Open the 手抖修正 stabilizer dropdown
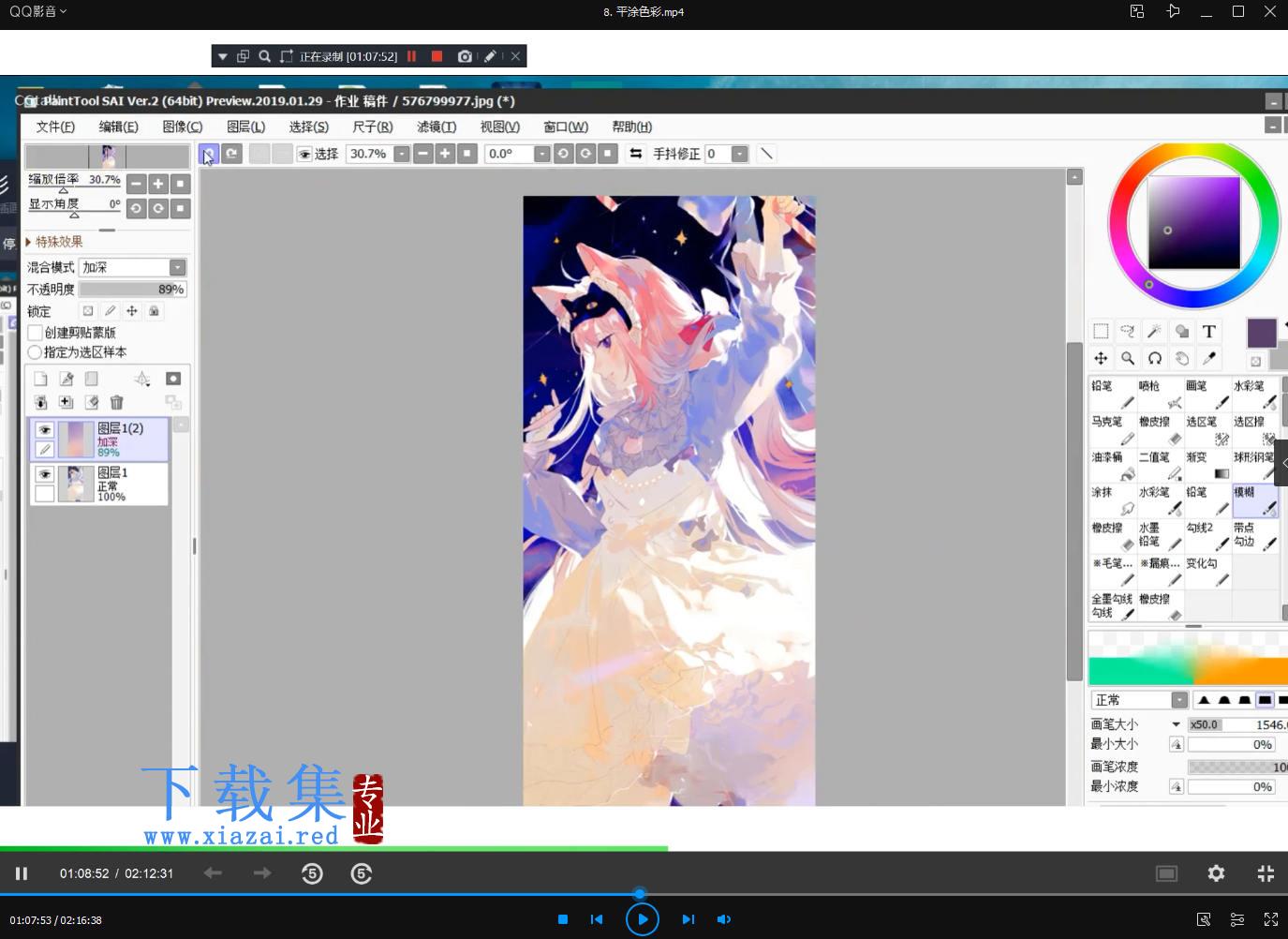The height and width of the screenshot is (939, 1288). pyautogui.click(x=739, y=154)
